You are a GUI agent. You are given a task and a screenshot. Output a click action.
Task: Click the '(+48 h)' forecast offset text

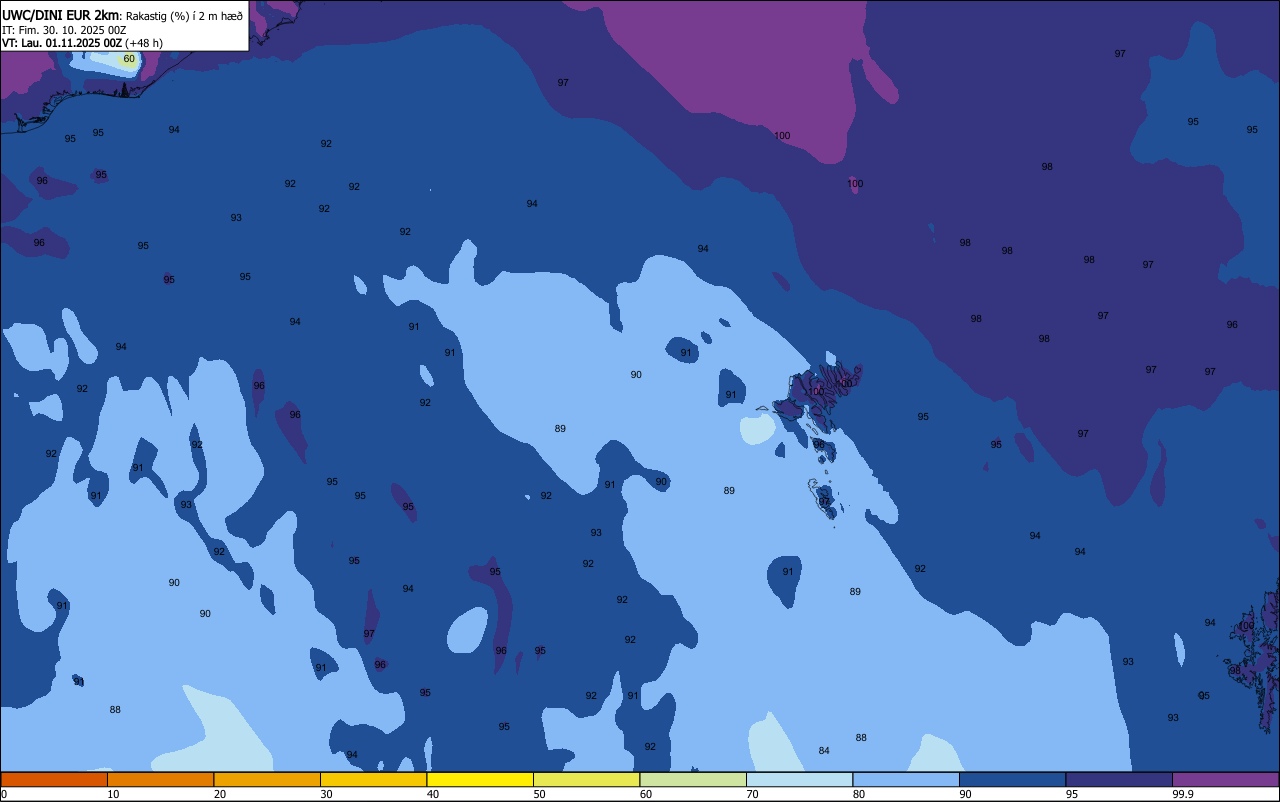[x=144, y=43]
